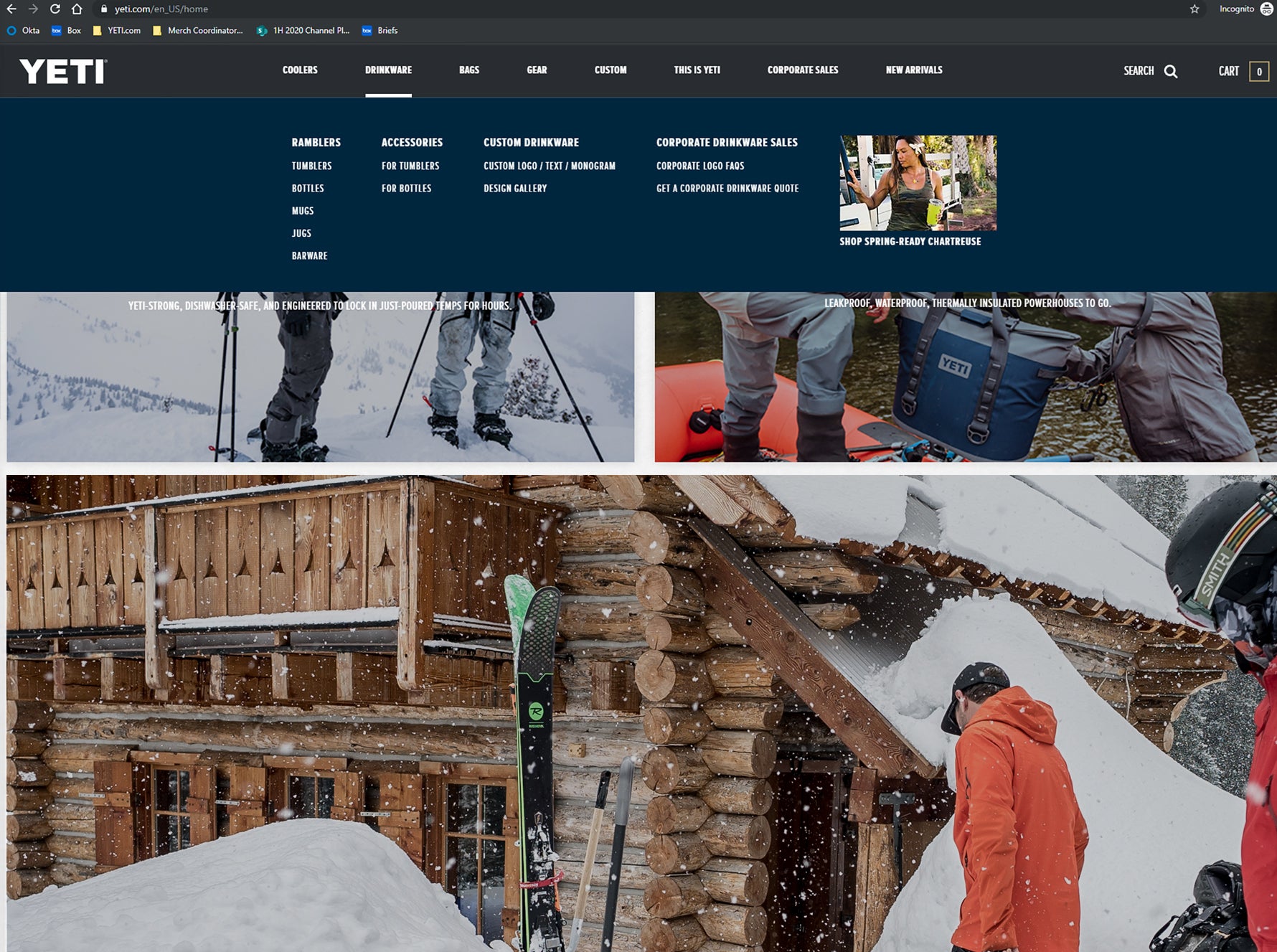Open the New Arrivals menu

(x=914, y=70)
